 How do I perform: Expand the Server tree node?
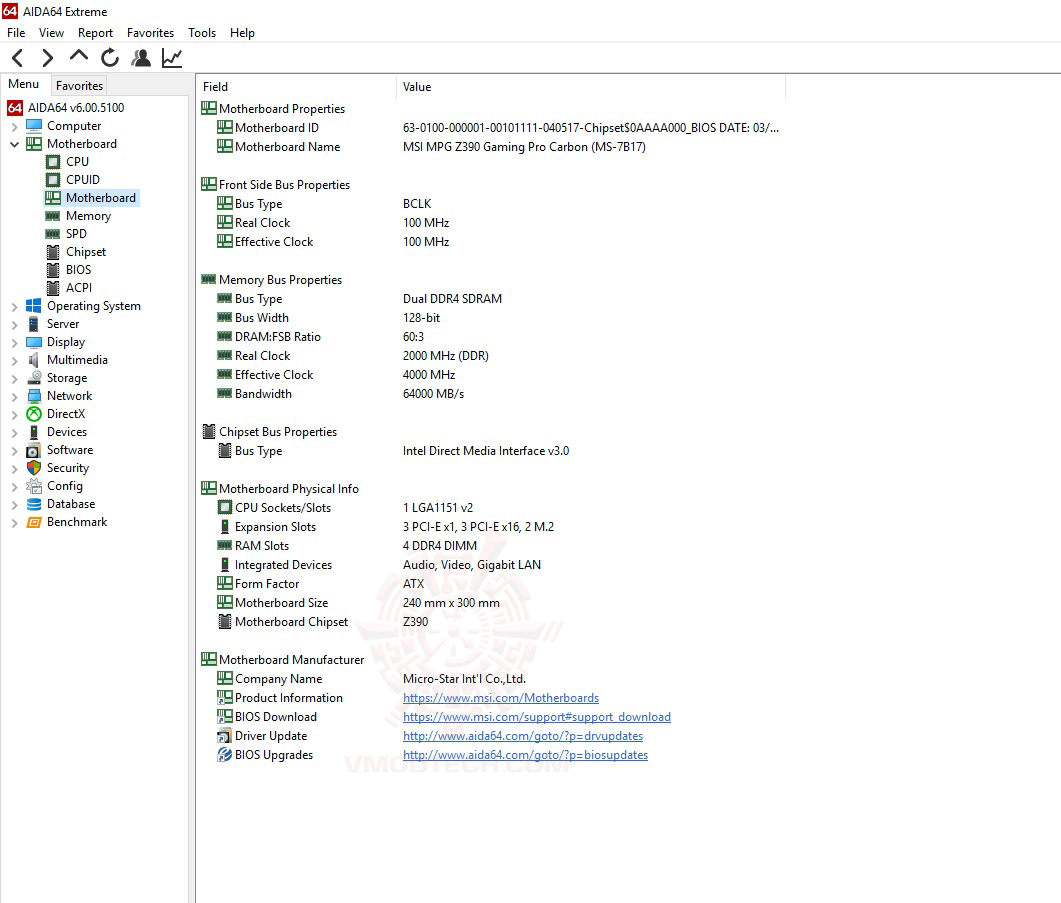[x=14, y=324]
